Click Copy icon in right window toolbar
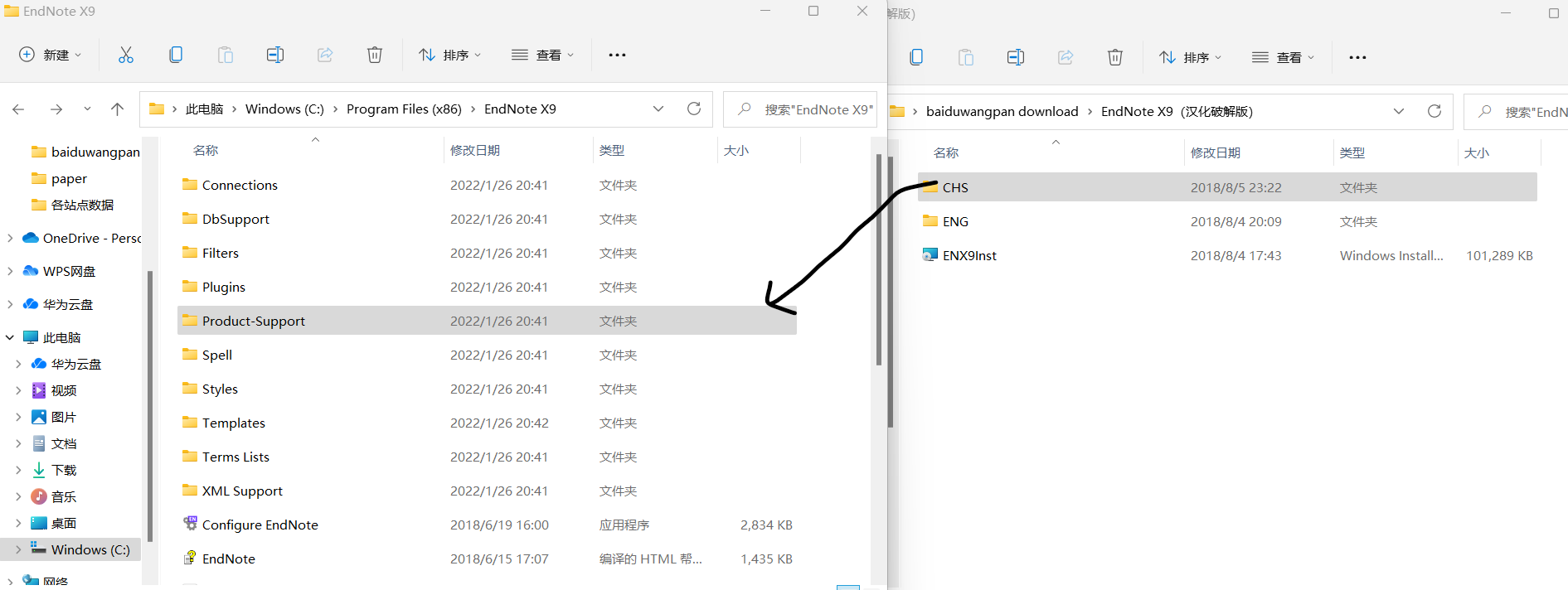 click(x=916, y=57)
